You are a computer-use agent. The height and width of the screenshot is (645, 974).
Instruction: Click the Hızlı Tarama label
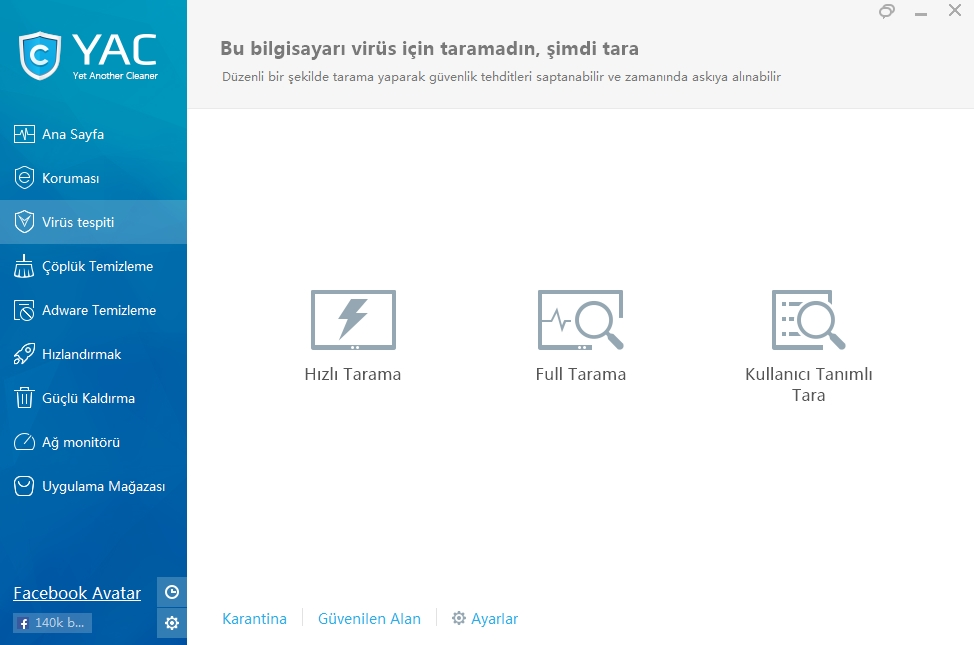pyautogui.click(x=353, y=374)
